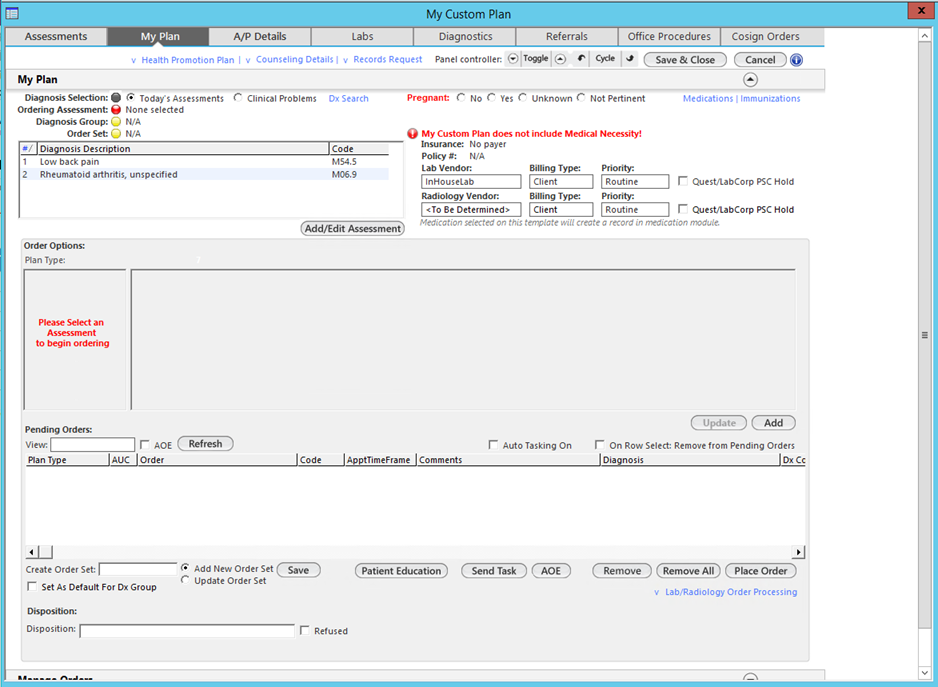Switch to A/P Details tab
938x687 pixels.
(260, 37)
